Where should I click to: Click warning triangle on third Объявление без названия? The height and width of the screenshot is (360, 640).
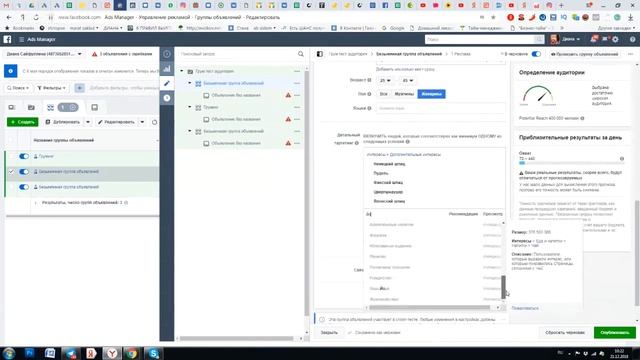(288, 143)
